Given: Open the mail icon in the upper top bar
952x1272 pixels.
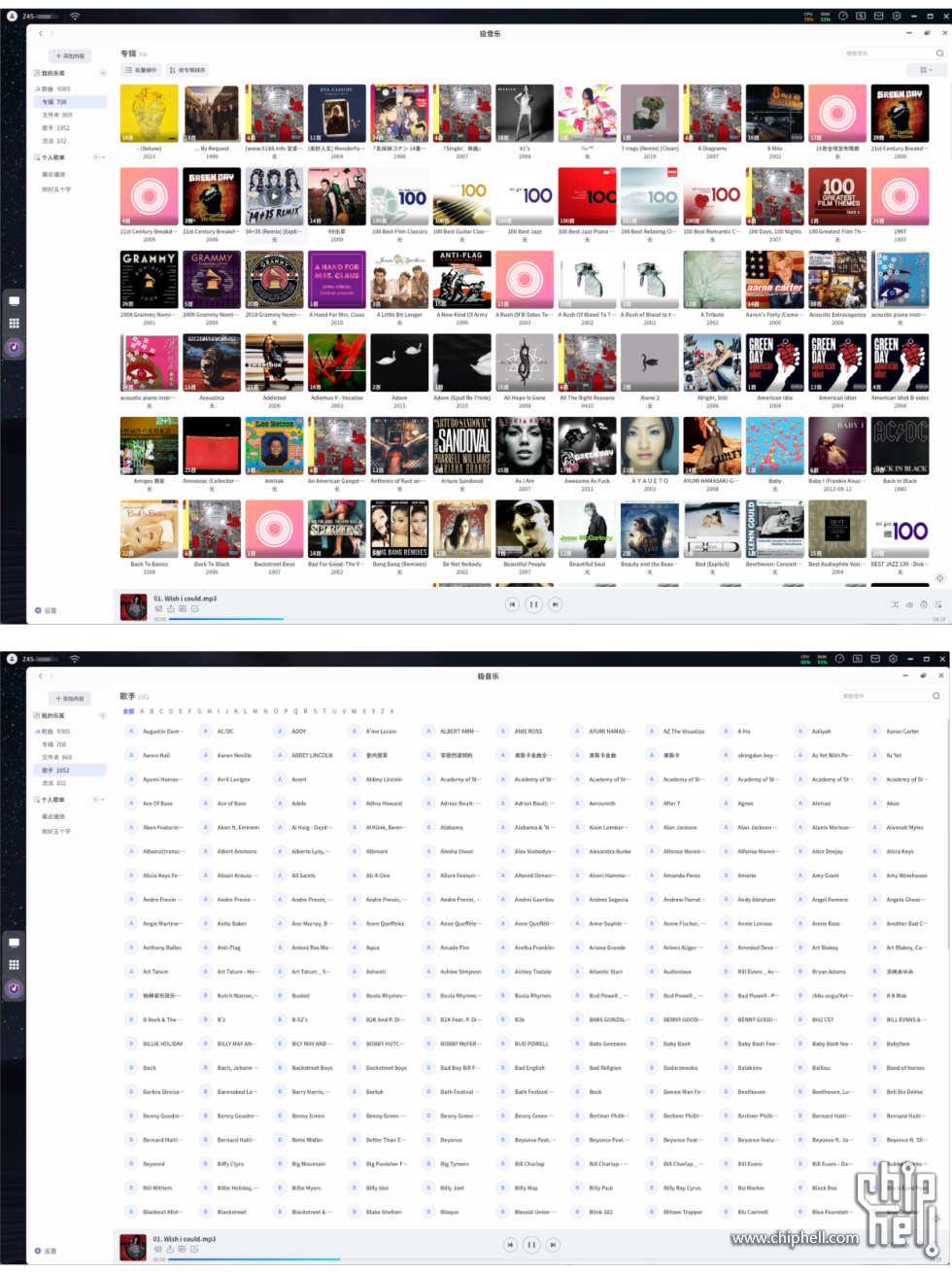Looking at the screenshot, I should click(878, 16).
